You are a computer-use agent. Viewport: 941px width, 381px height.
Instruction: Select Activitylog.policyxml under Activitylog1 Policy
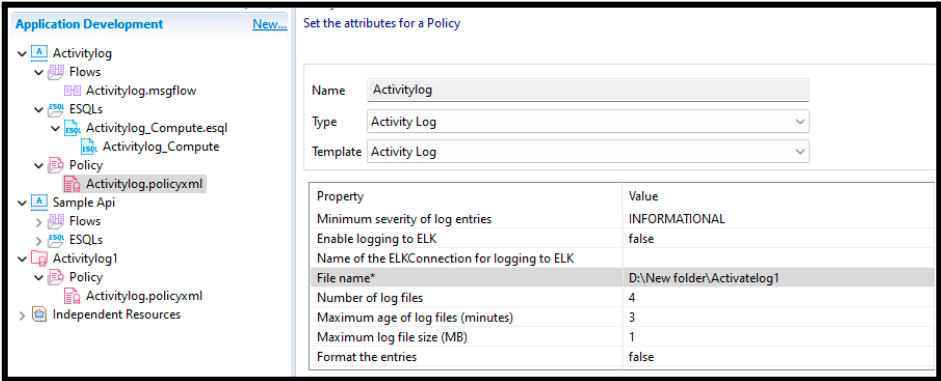144,295
